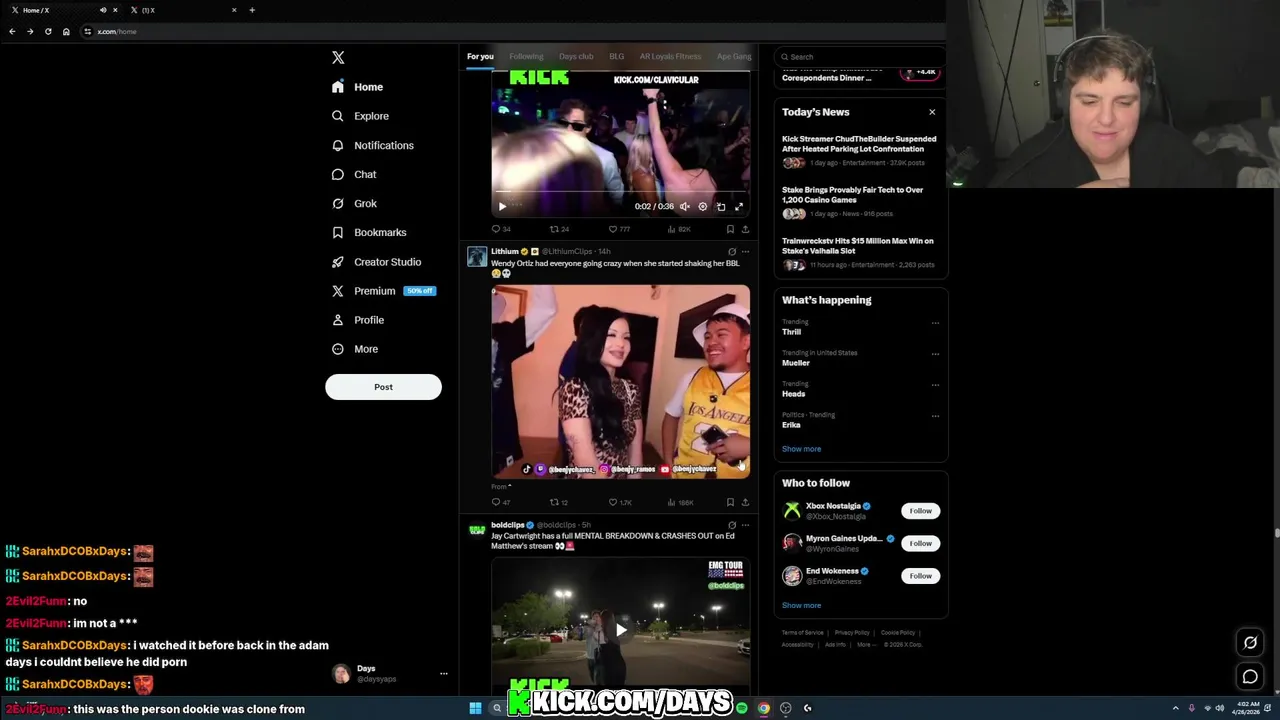Like the Lithium post with 1.7K likes
The image size is (1280, 720).
(x=620, y=502)
